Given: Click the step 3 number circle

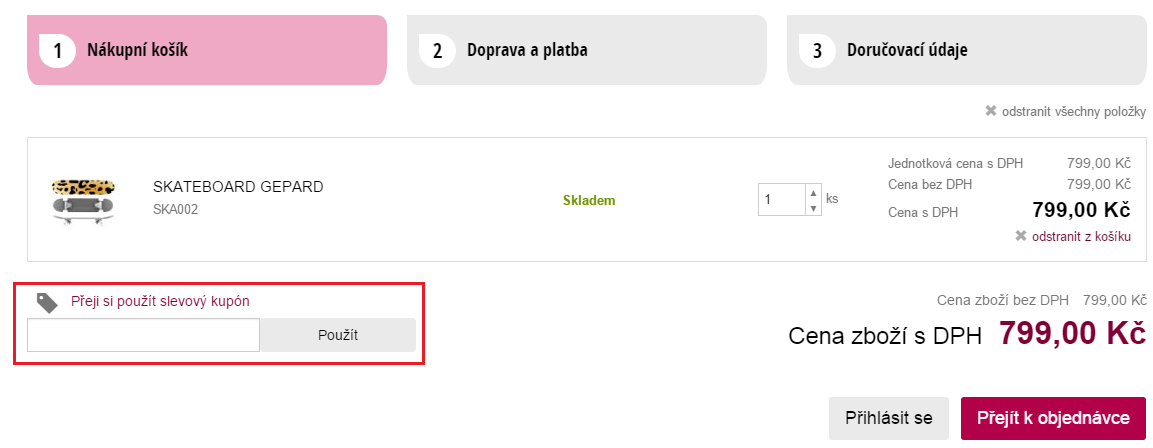Looking at the screenshot, I should pyautogui.click(x=818, y=51).
